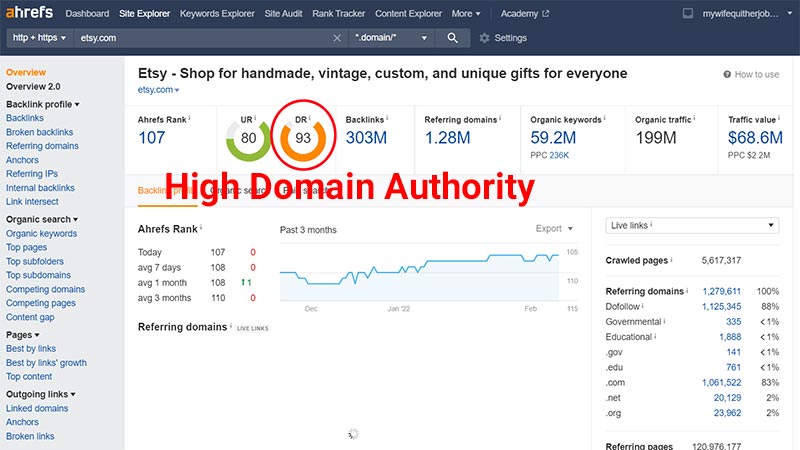Click the 1.28M referring domains value
800x450 pixels.
click(x=447, y=138)
